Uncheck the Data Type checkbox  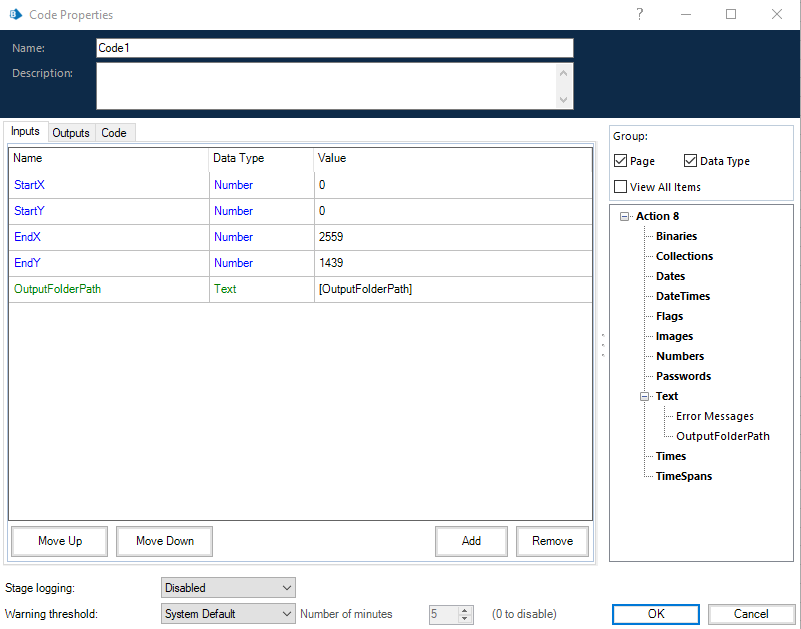[691, 161]
